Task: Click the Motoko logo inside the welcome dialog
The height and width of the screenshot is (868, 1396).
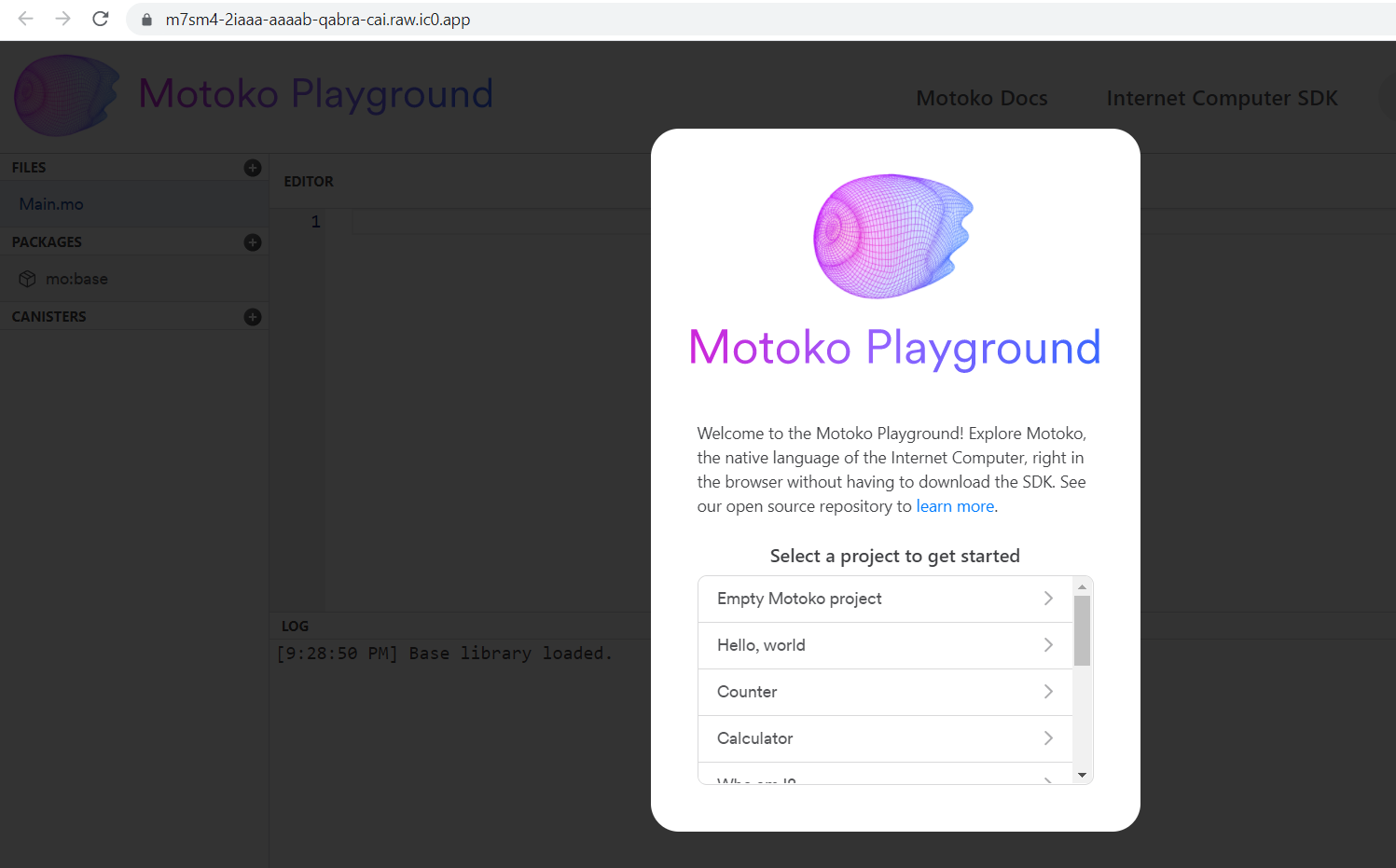Action: pos(893,236)
